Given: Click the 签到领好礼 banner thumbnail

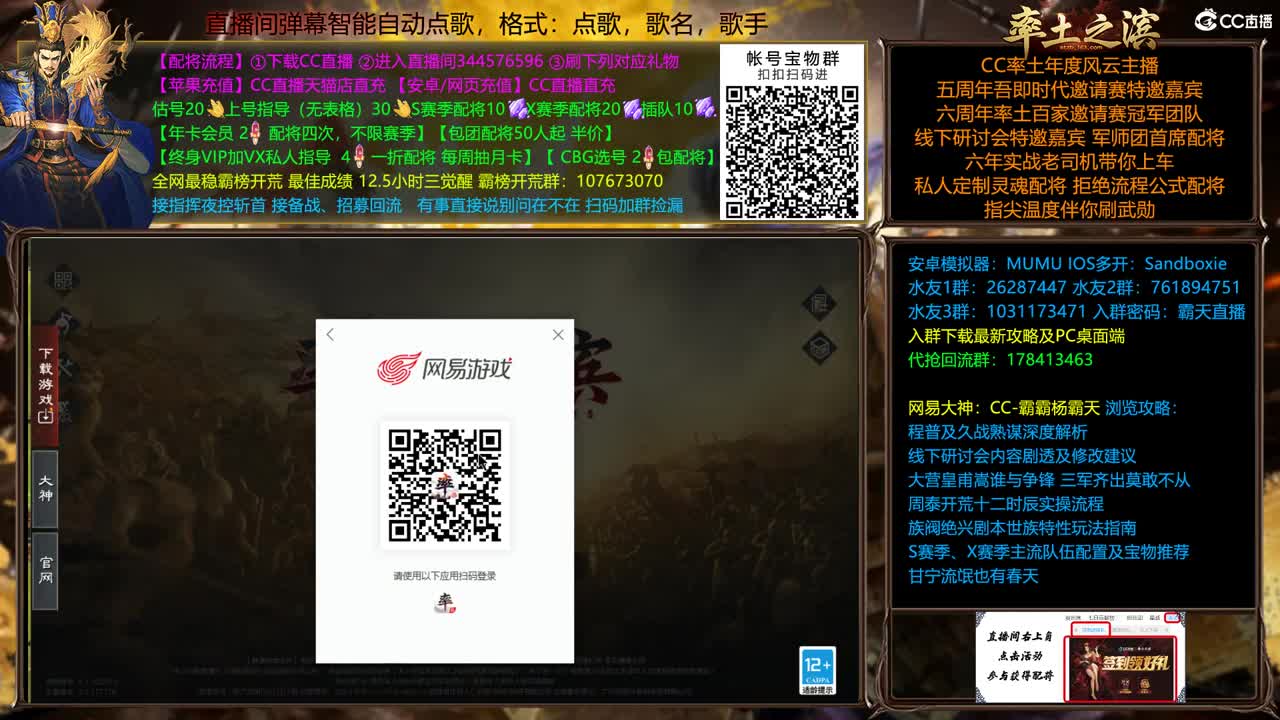Looking at the screenshot, I should coord(1122,668).
